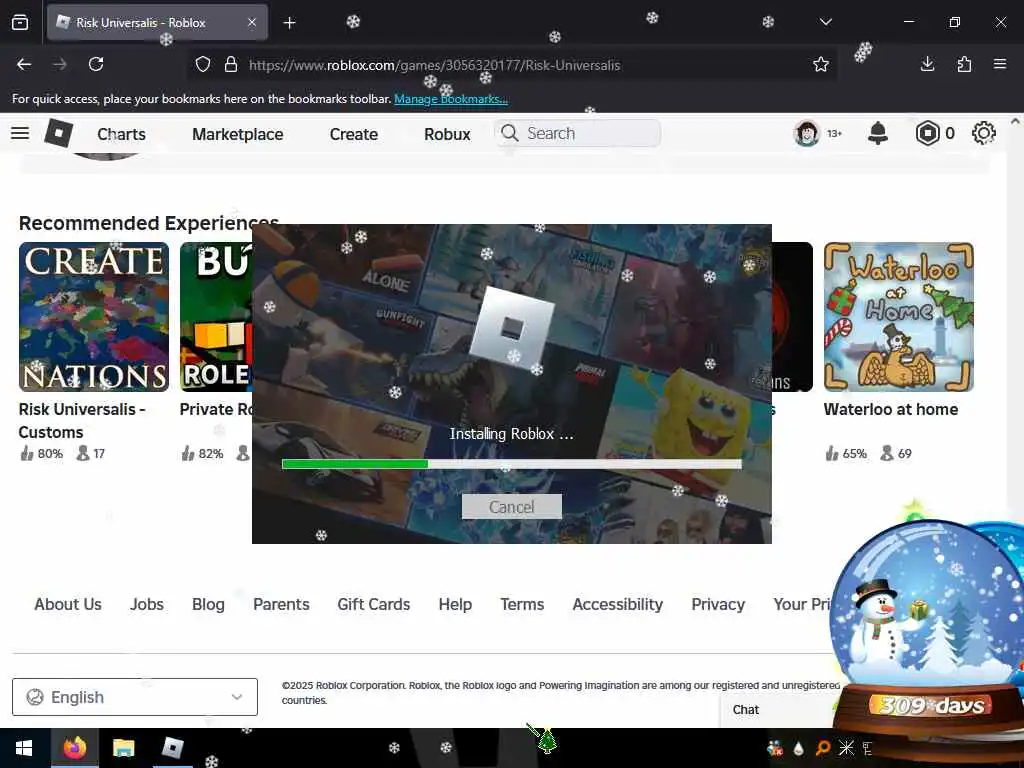Open a new browser tab

(289, 23)
